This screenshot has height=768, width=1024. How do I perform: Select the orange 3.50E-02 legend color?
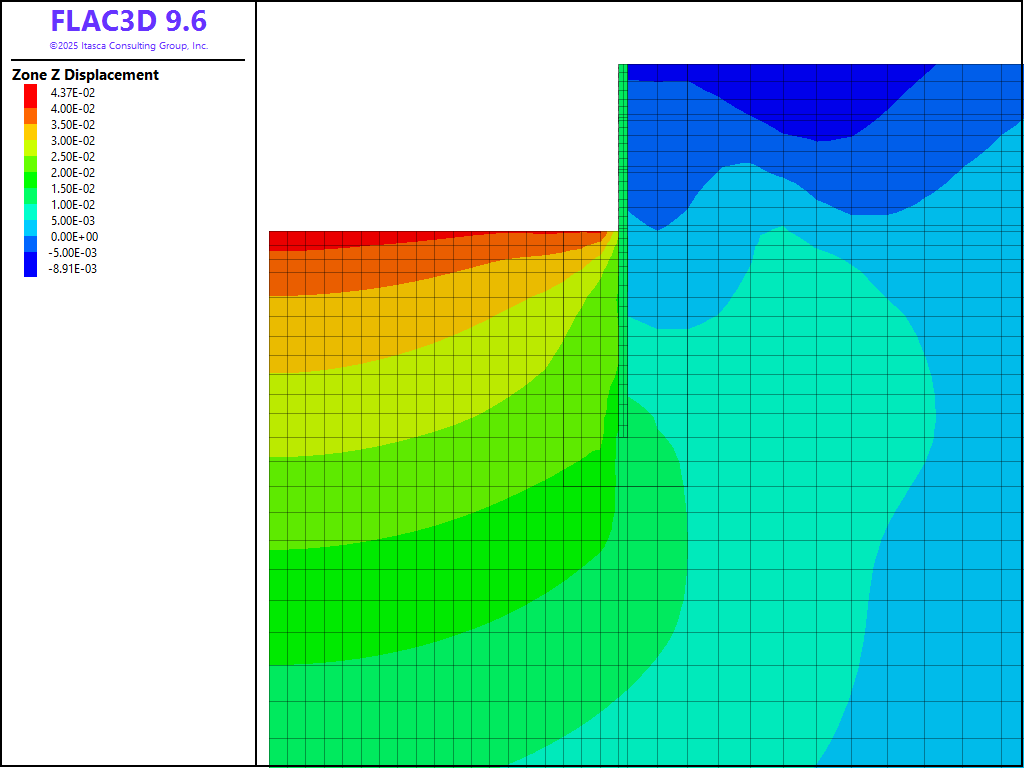click(x=30, y=124)
